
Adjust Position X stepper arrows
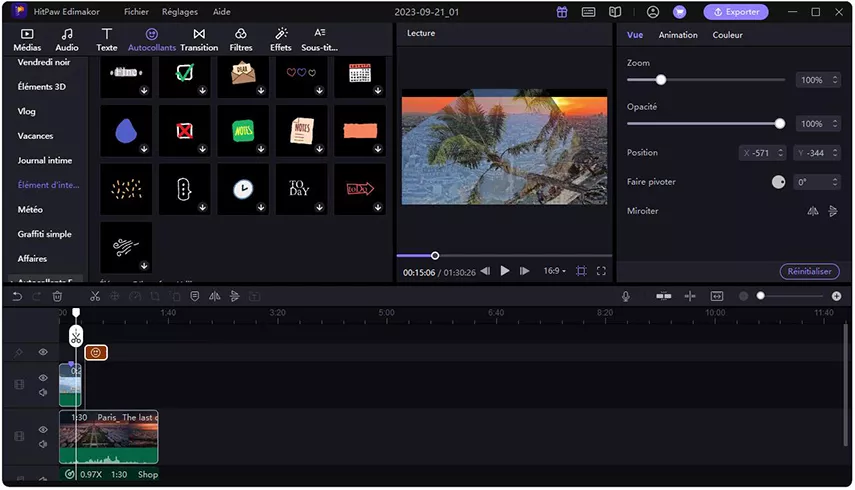[x=780, y=153]
